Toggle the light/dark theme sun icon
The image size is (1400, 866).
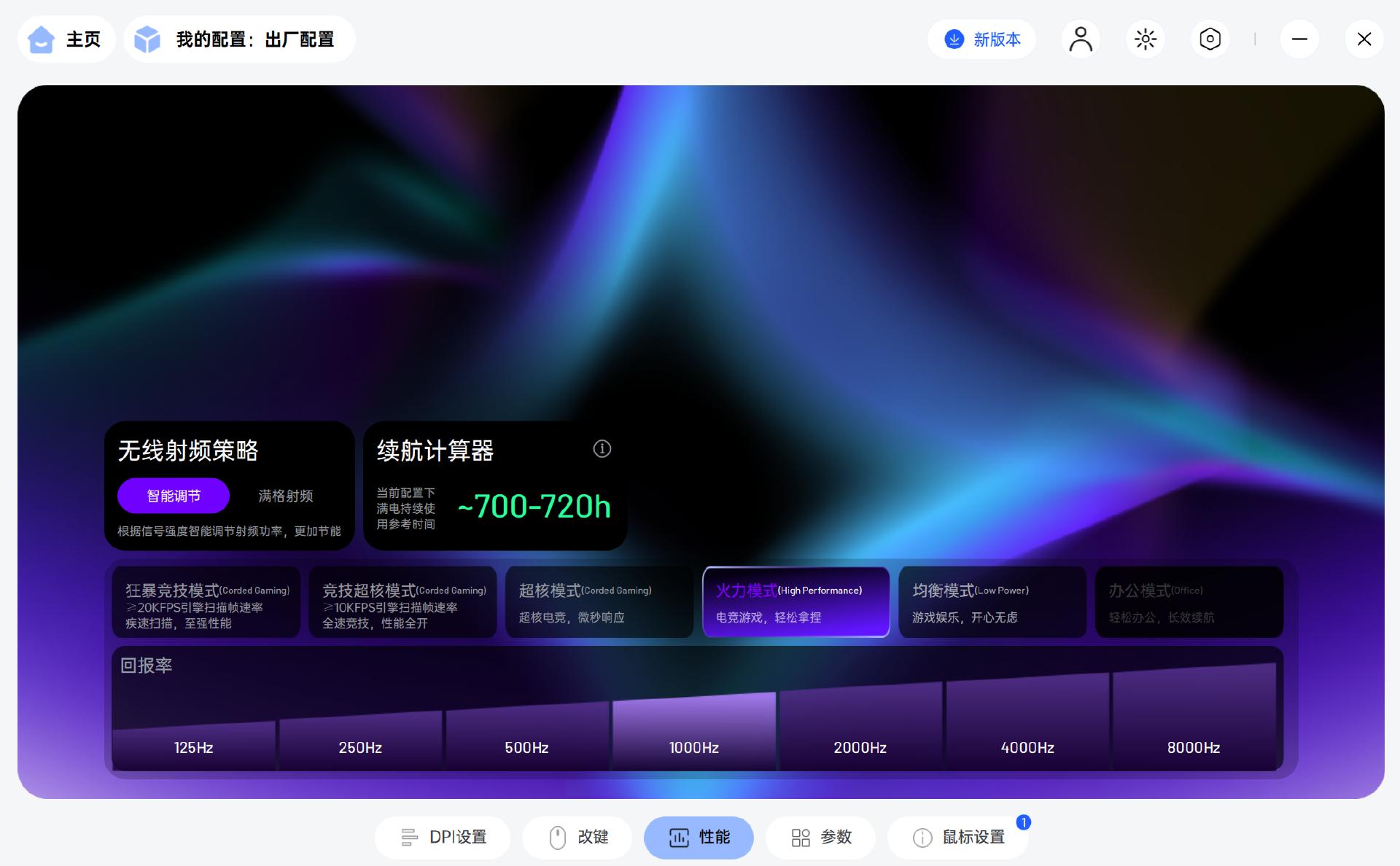click(x=1145, y=39)
